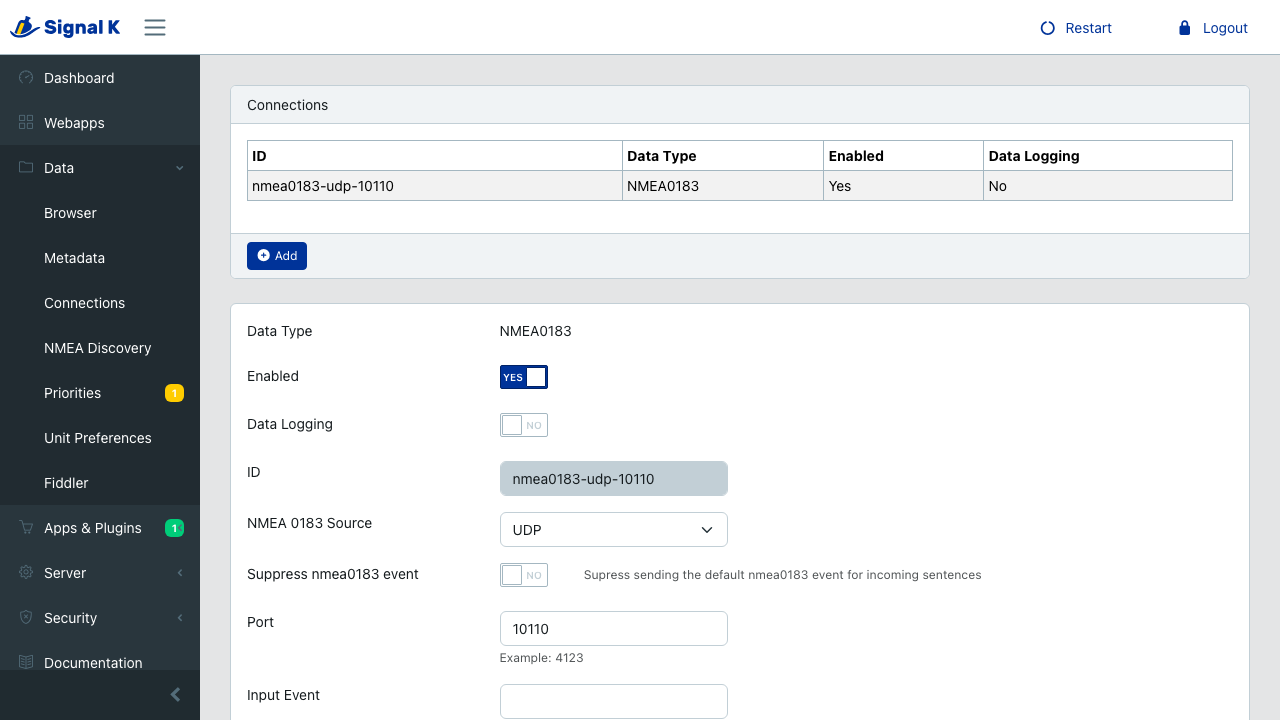Open the NMEA 0183 Source dropdown
1280x720 pixels.
614,530
